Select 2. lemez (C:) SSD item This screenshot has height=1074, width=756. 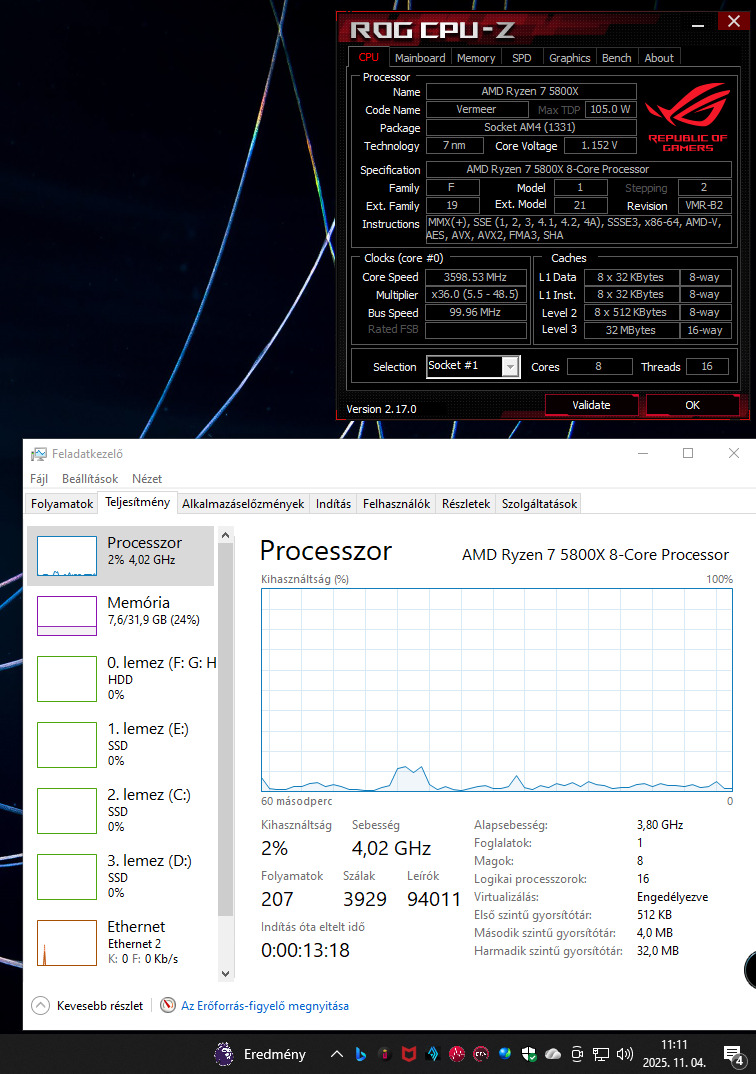tap(121, 810)
